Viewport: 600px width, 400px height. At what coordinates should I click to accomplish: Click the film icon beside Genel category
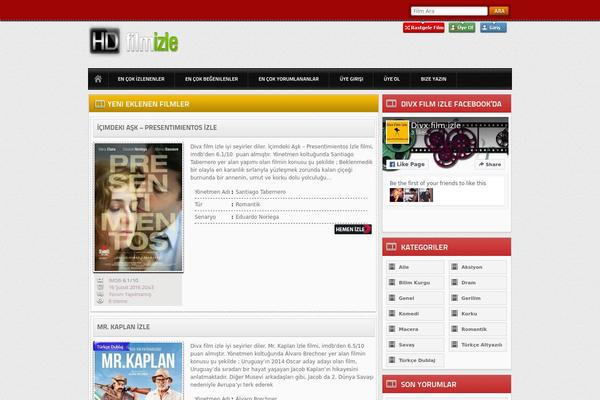392,298
